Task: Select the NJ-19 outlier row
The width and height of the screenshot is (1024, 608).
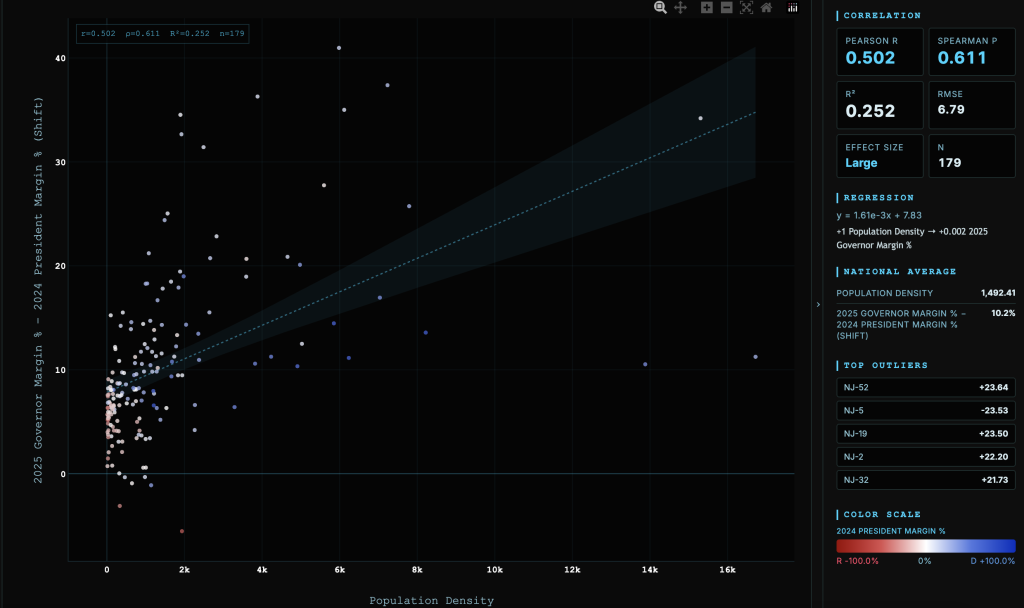Action: click(925, 434)
